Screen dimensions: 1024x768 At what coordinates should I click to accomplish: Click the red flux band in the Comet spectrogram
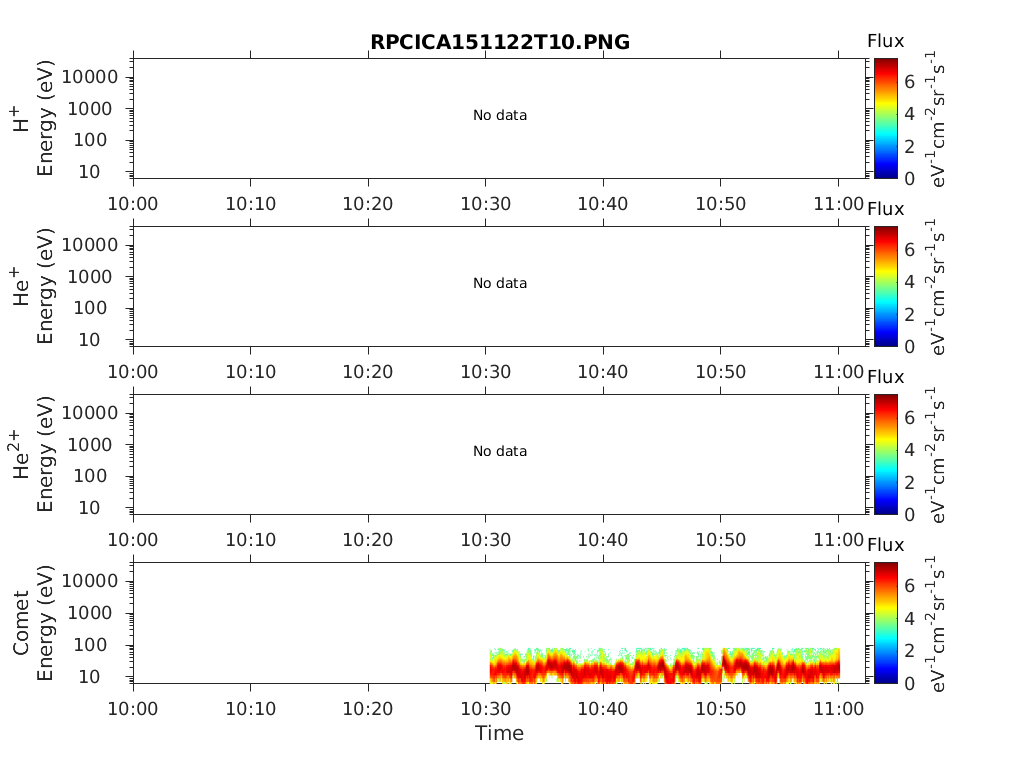[x=660, y=668]
